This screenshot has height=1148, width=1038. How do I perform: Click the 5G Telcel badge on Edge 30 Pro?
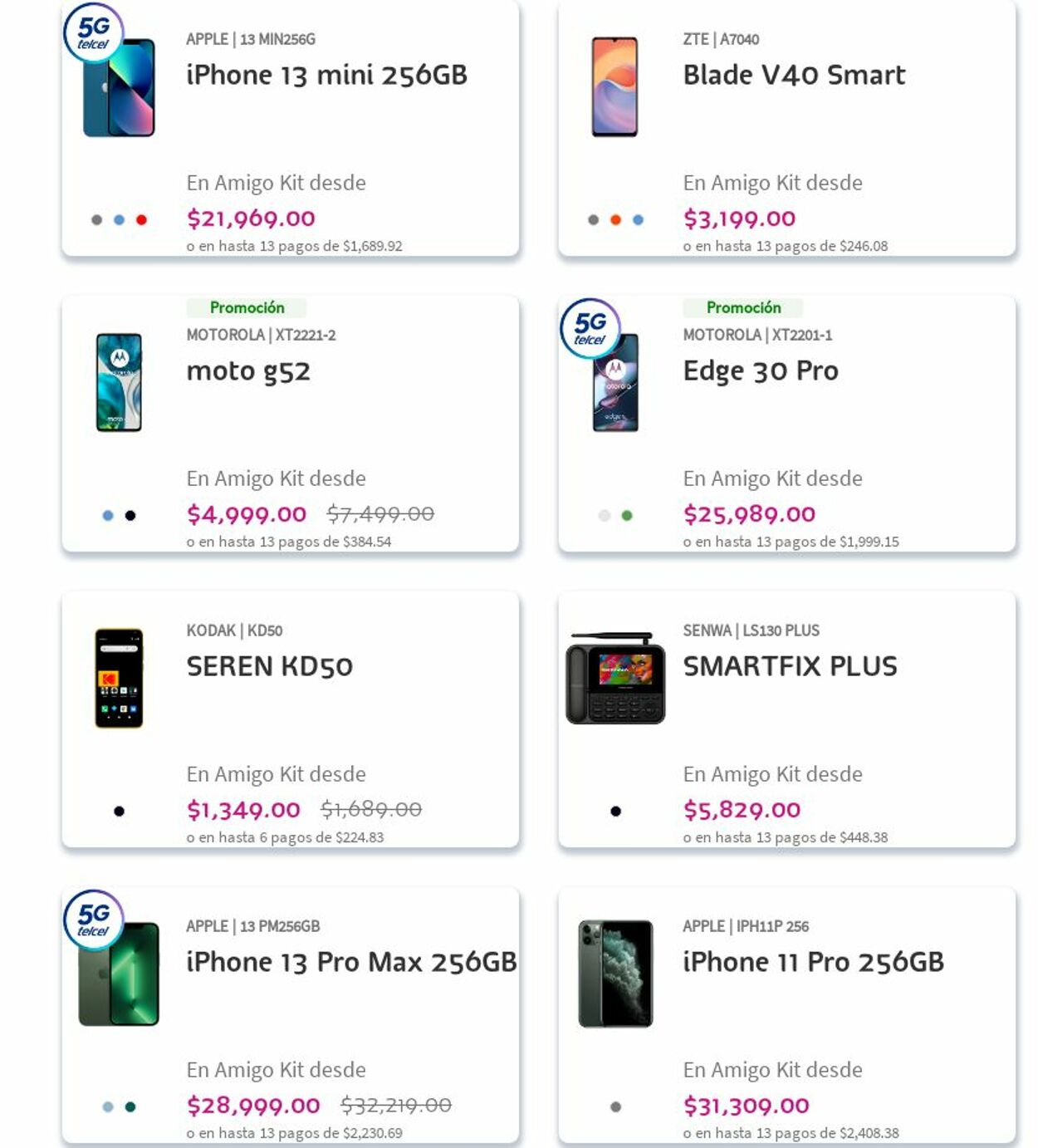(590, 329)
